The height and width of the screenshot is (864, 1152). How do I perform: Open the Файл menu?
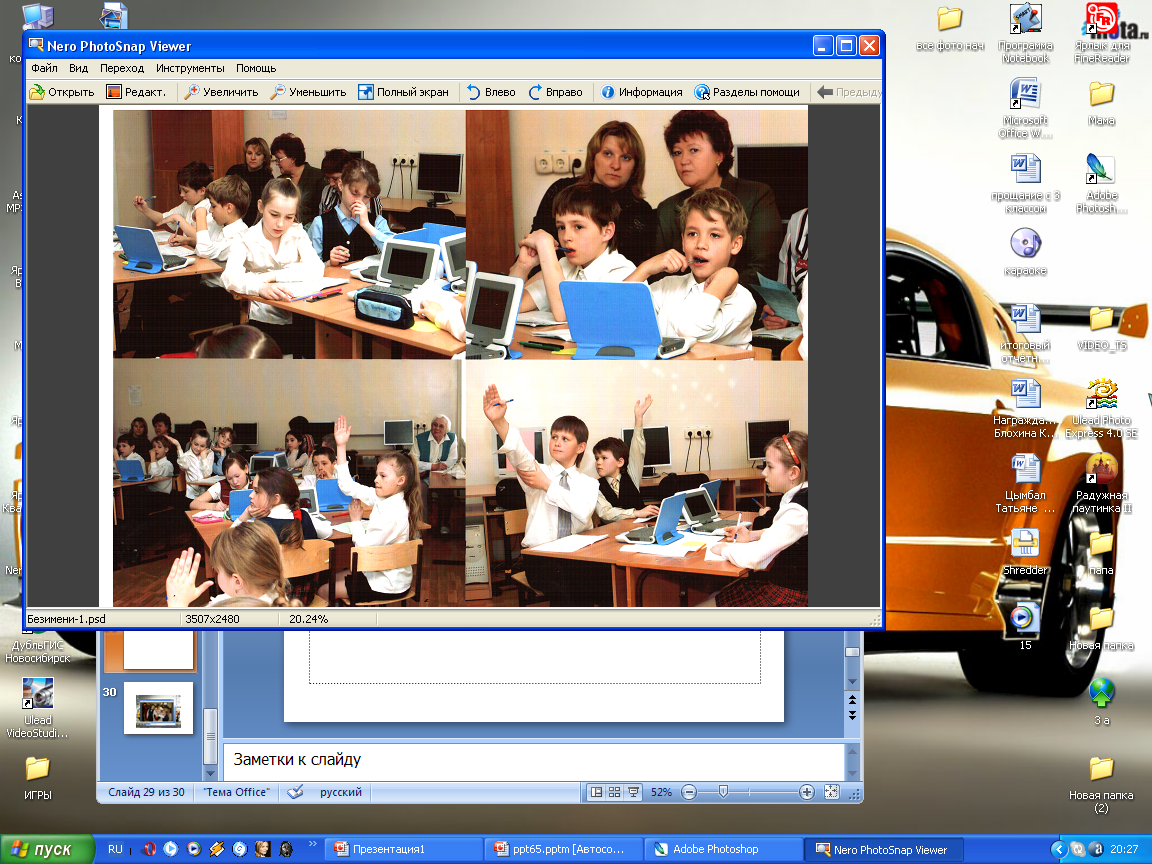coord(44,68)
